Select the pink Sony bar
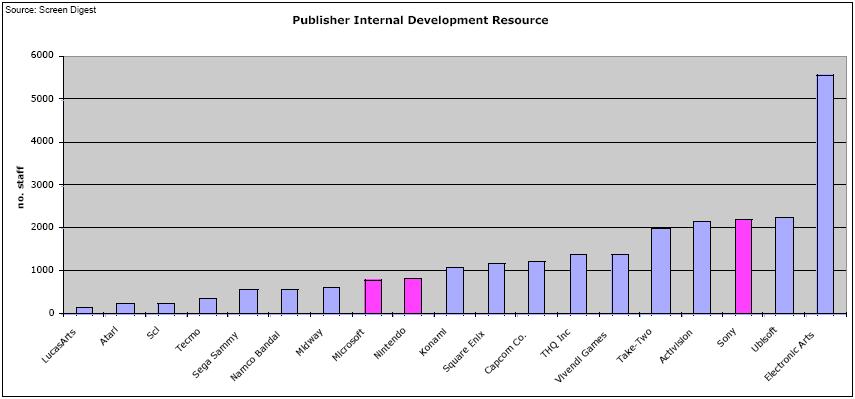The width and height of the screenshot is (855, 399). click(x=743, y=267)
